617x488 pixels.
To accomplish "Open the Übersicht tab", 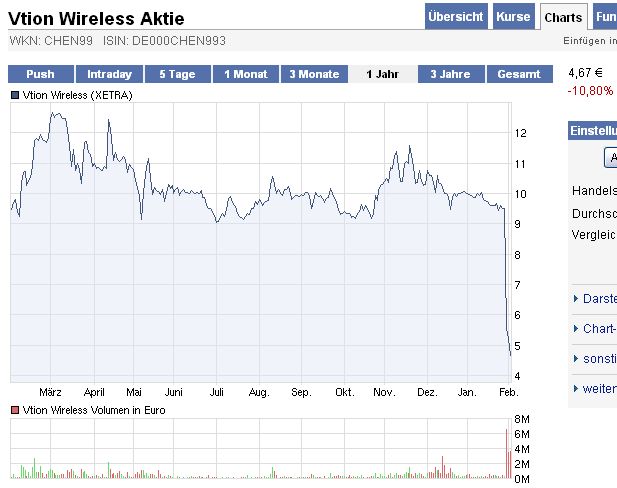I will (456, 17).
